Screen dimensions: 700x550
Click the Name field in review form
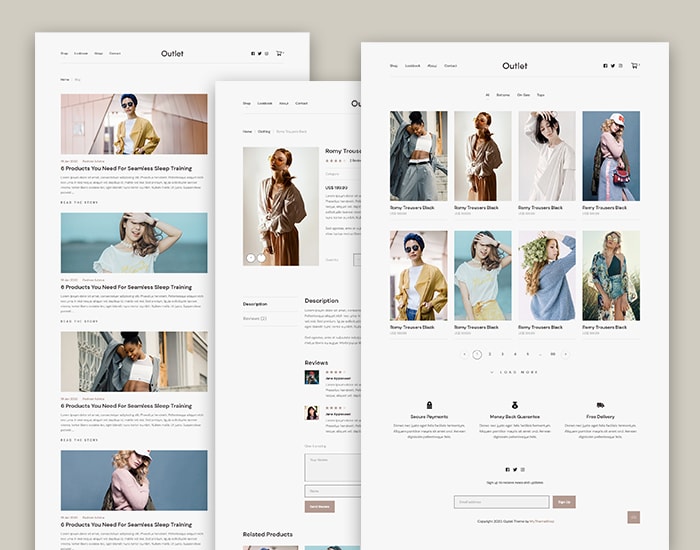point(333,491)
